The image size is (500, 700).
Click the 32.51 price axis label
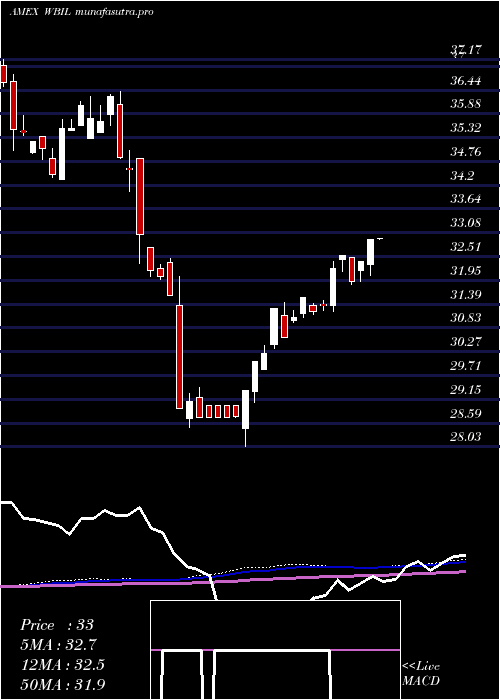tap(466, 247)
